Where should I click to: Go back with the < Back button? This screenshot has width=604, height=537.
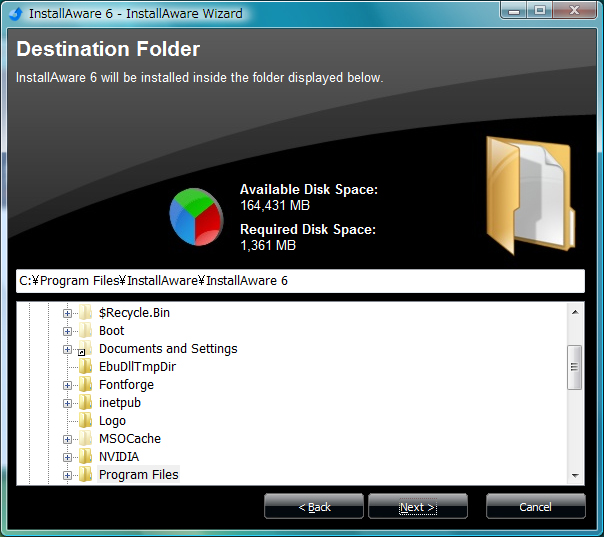point(314,507)
